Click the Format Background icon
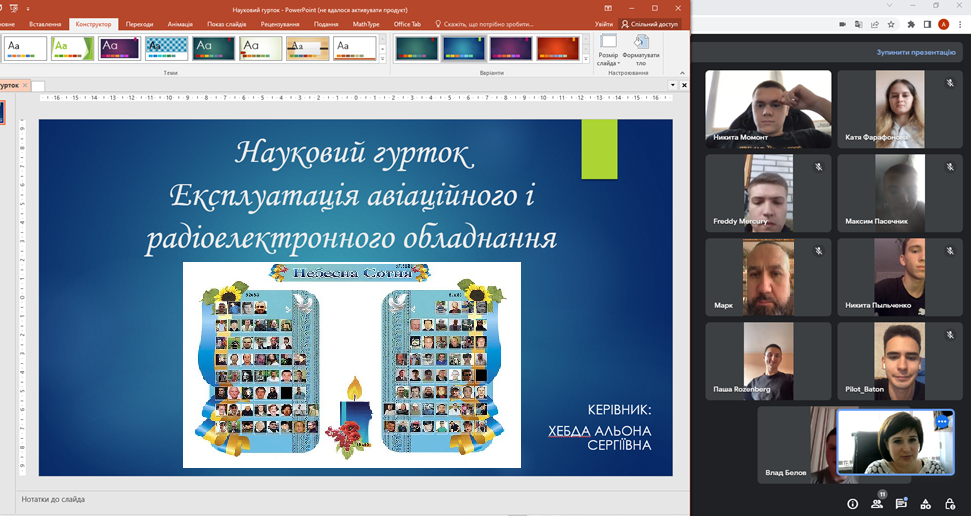 pos(641,47)
